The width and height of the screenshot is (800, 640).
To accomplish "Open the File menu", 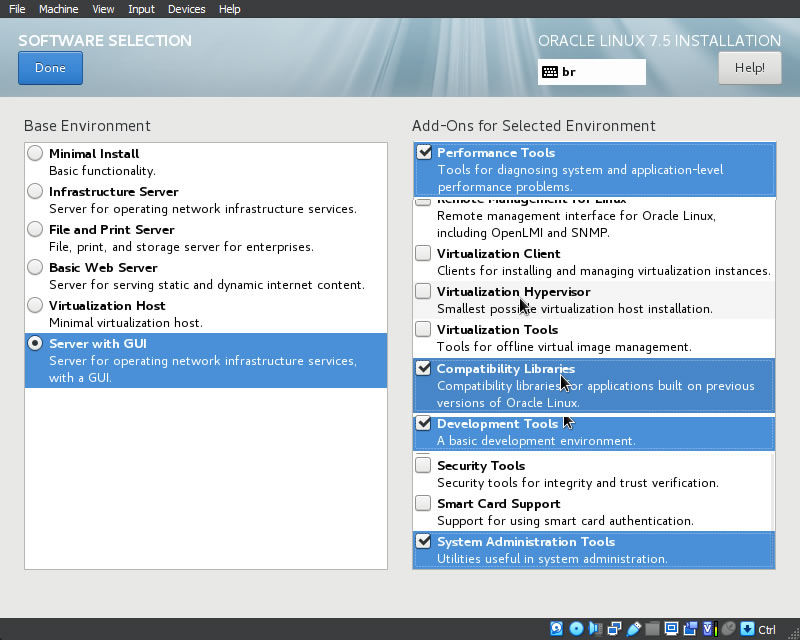I will (x=17, y=9).
